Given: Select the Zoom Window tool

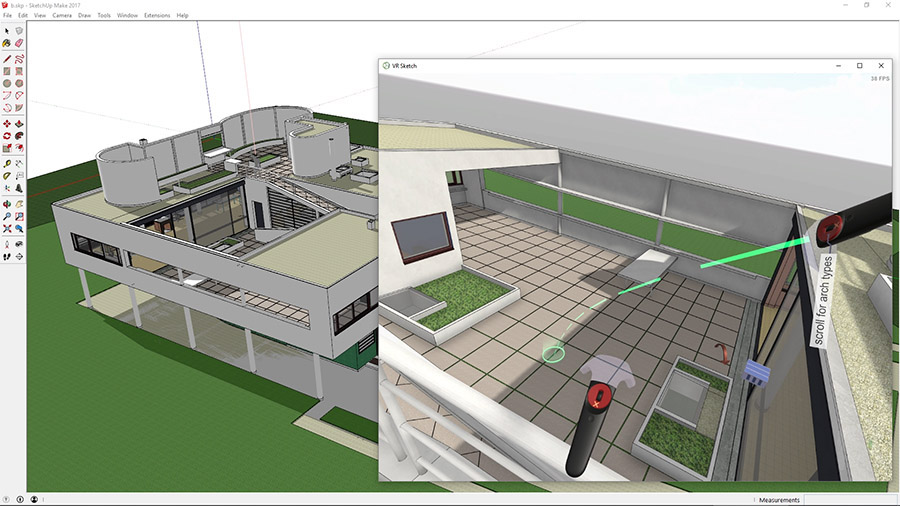Looking at the screenshot, I should click(x=19, y=216).
